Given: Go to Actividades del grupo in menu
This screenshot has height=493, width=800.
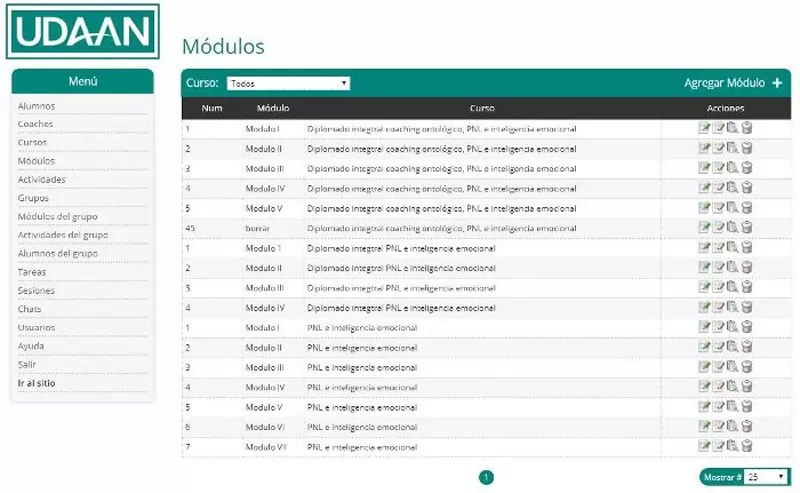Looking at the screenshot, I should (x=63, y=235).
